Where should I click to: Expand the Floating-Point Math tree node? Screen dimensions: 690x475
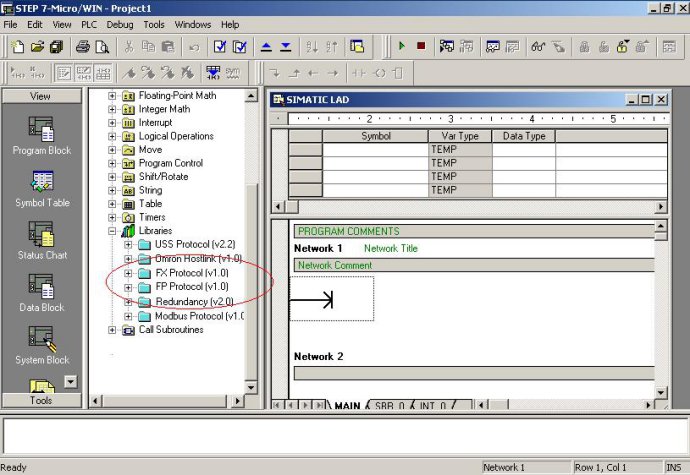112,96
